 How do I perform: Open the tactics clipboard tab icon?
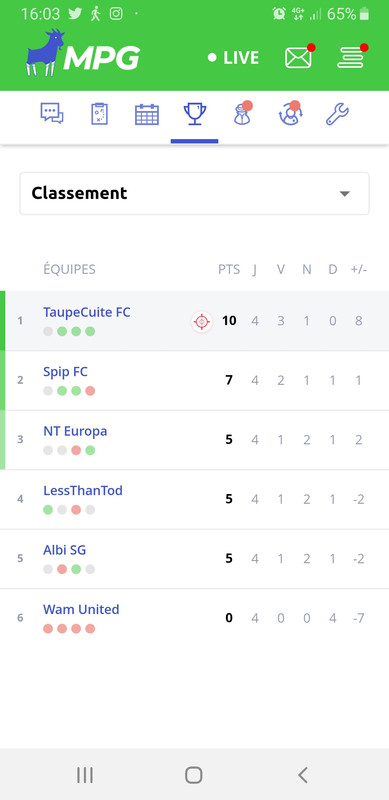click(x=99, y=113)
